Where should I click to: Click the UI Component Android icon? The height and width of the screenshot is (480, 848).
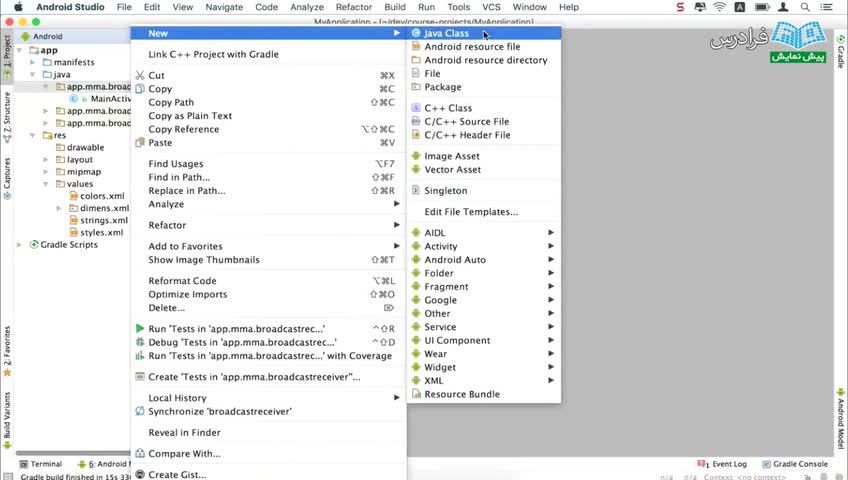click(416, 340)
